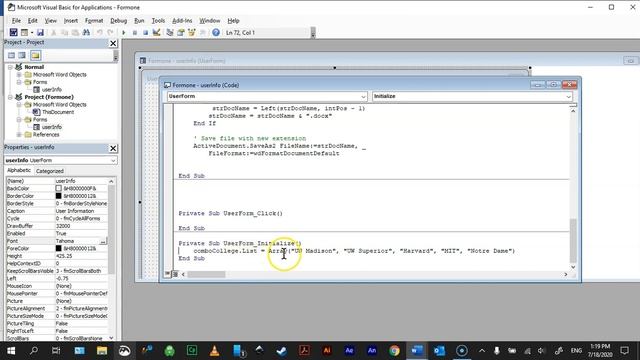Select the Height property value 425.25
This screenshot has height=360, width=640.
(x=81, y=256)
